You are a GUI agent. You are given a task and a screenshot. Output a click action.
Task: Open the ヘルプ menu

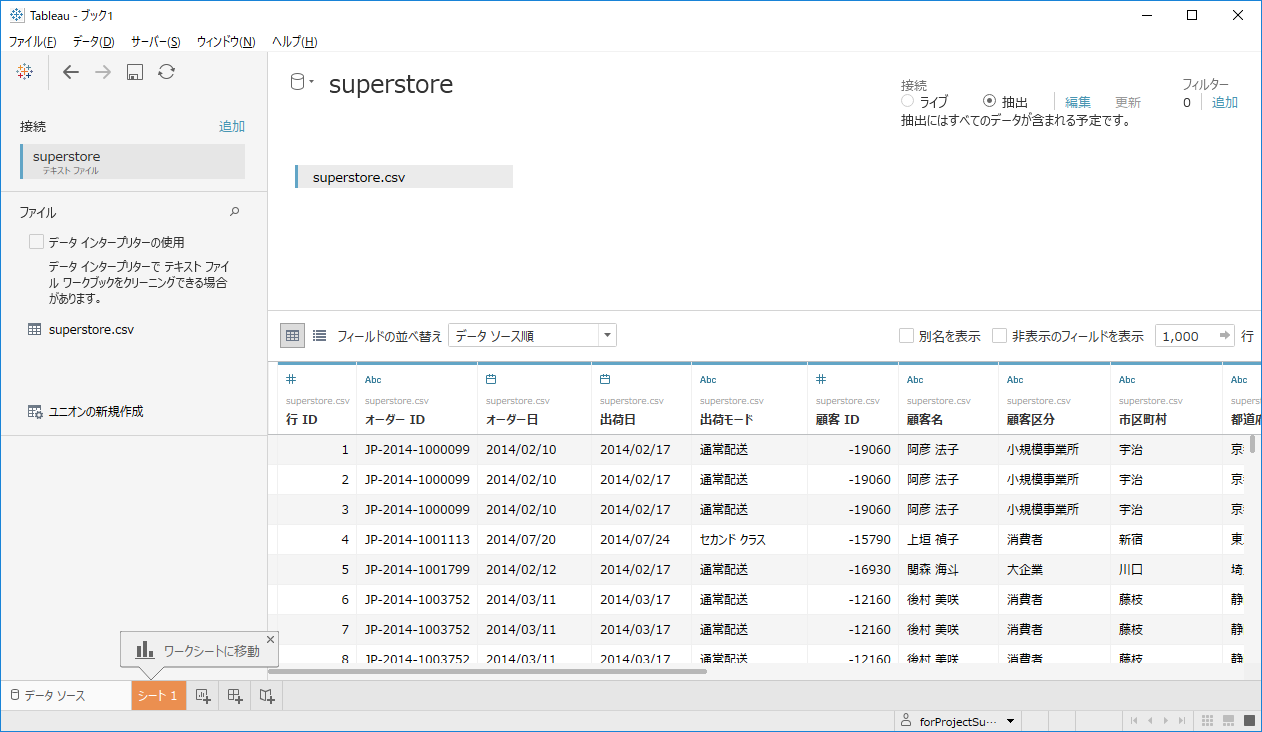click(x=294, y=42)
